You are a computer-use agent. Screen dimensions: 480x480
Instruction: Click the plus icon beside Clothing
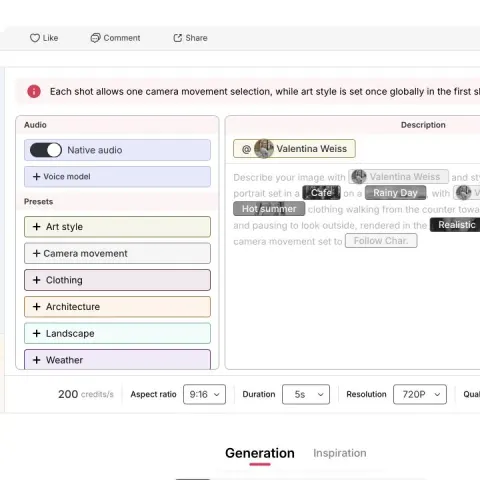(x=37, y=280)
